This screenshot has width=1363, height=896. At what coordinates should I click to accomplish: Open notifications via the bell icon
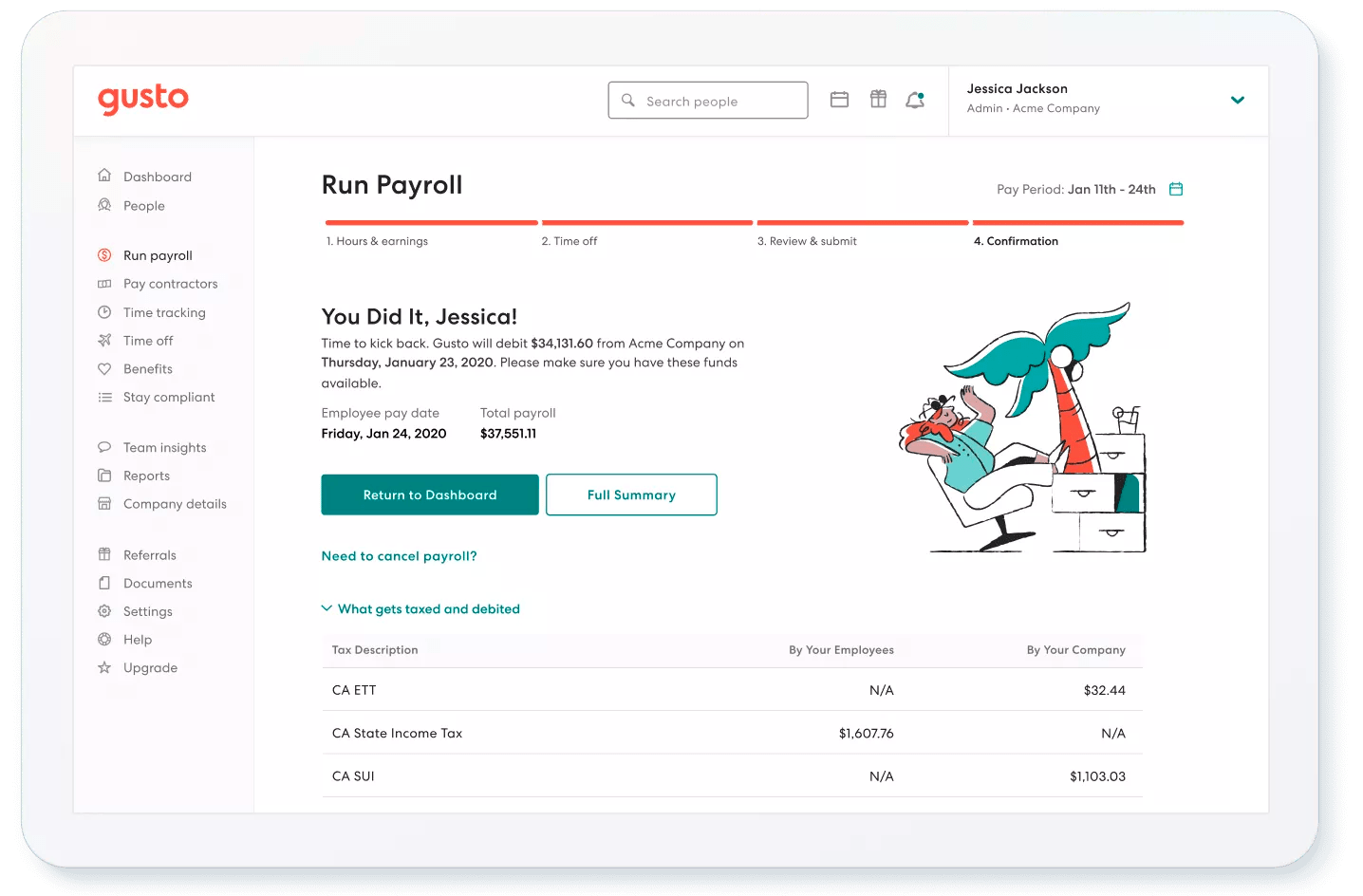point(913,99)
